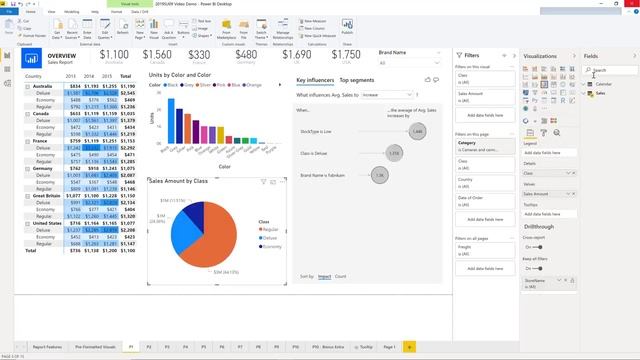Add a new page with plus button
Screen dimensions: 640x360
(409, 347)
